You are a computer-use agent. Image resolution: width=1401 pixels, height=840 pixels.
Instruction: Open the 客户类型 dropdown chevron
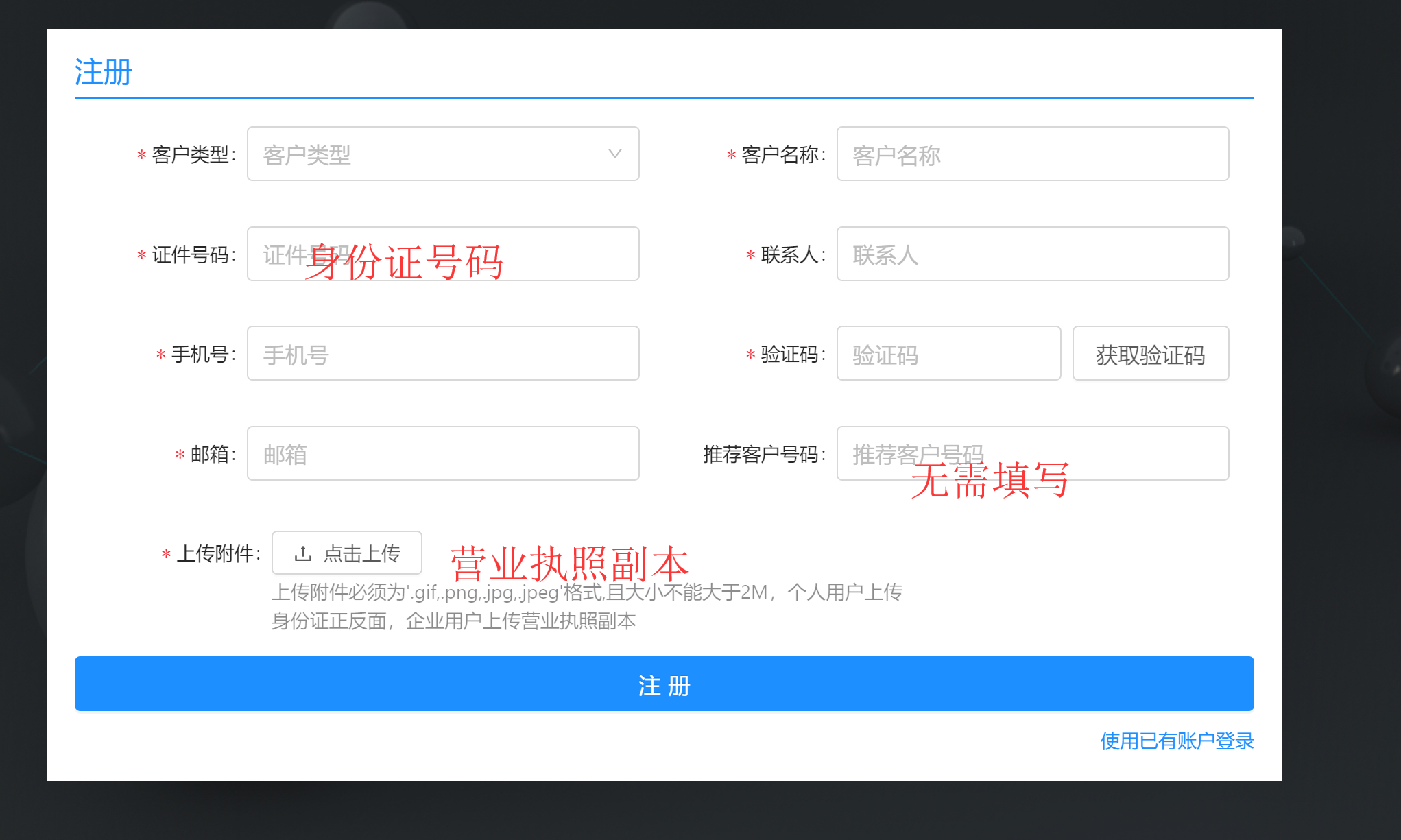[614, 154]
